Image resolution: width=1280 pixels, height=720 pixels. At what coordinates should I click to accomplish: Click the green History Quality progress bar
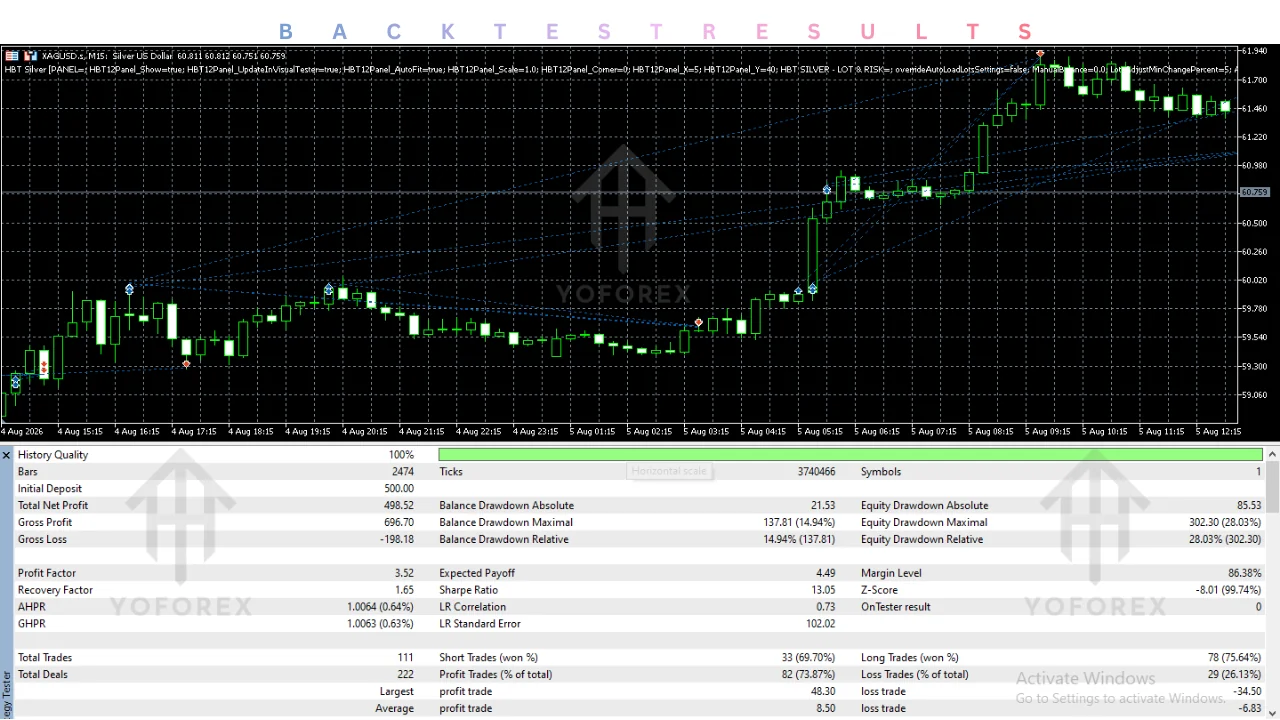[x=851, y=455]
